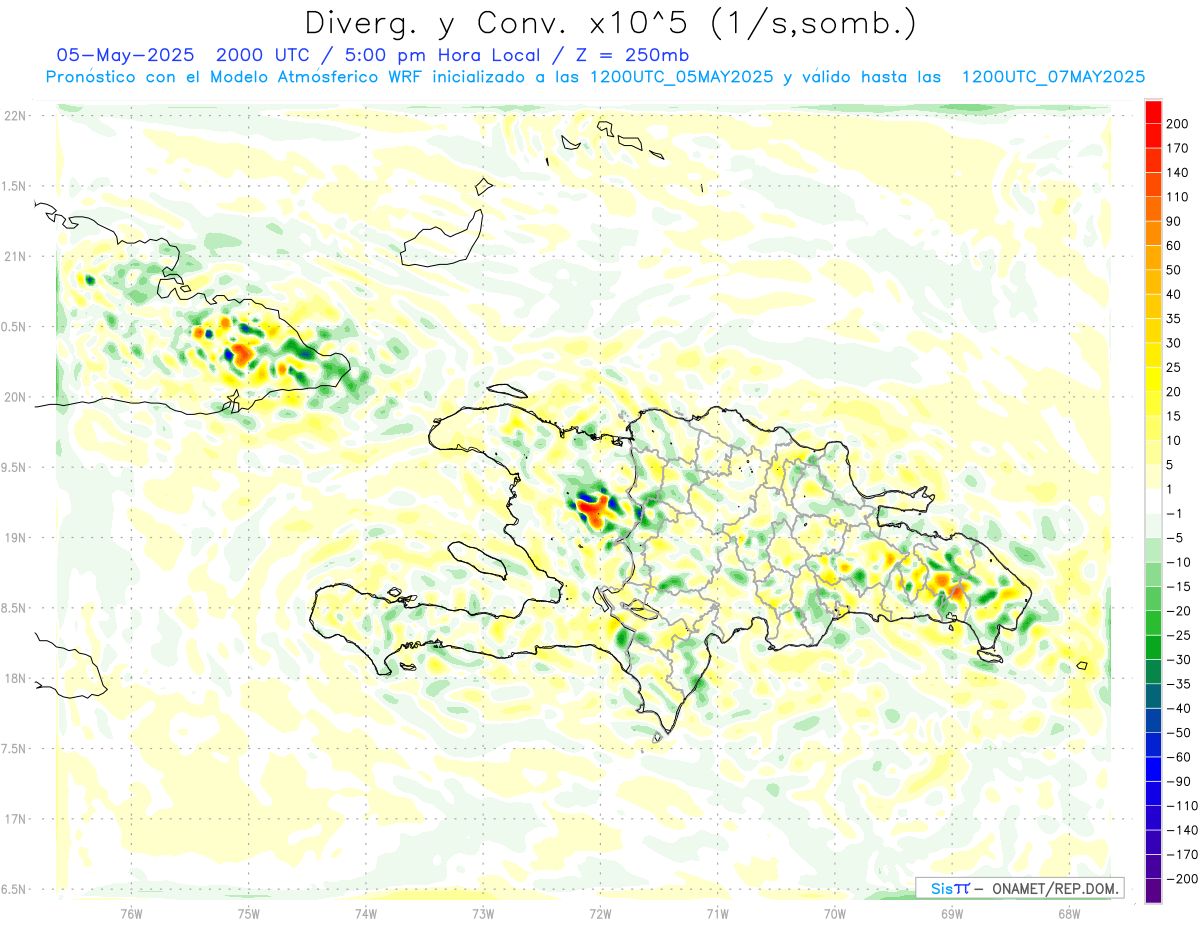Click the legend value '110'

click(1177, 197)
